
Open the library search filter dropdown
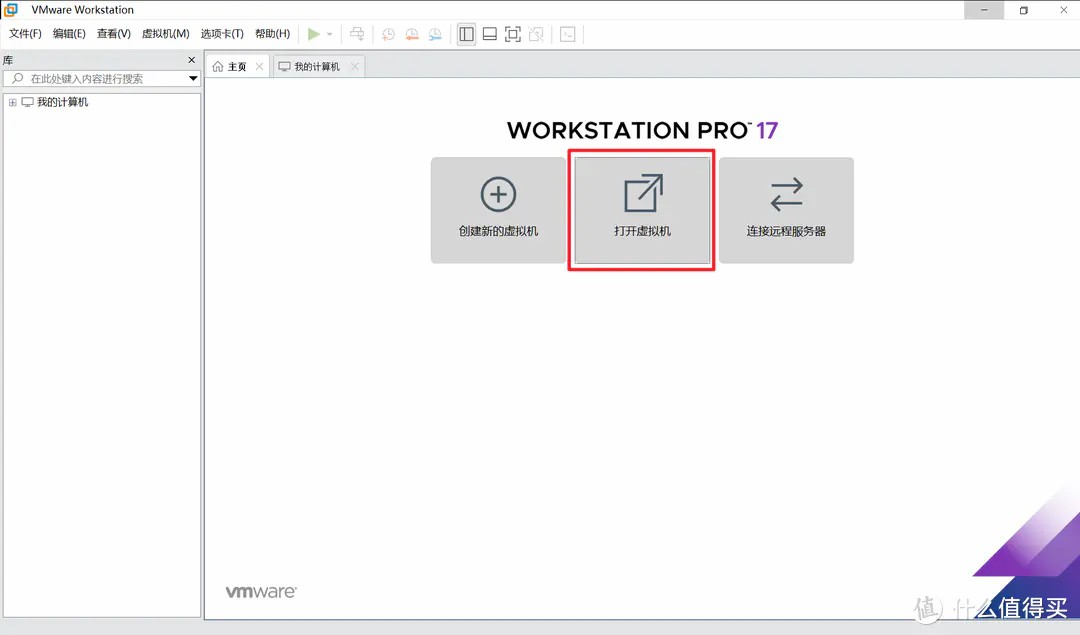[193, 78]
